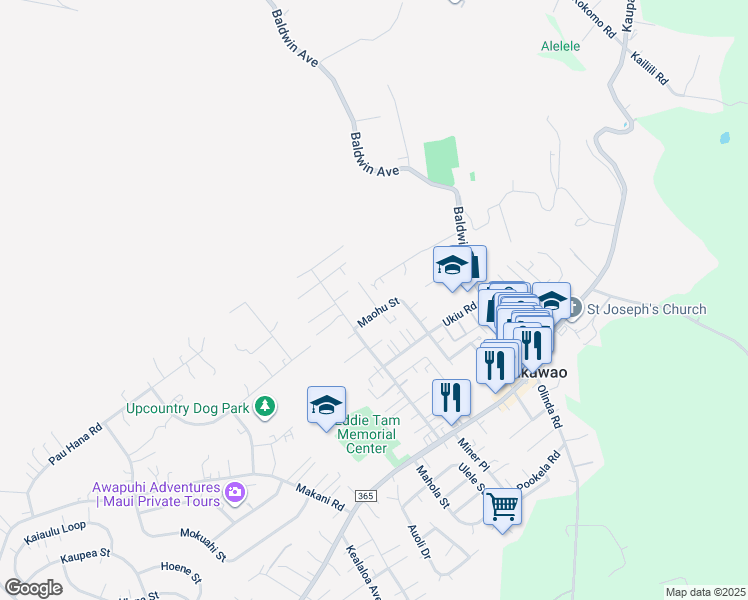Open Awapuhi Adventures Maui Private Tours label
The width and height of the screenshot is (748, 600).
click(156, 494)
